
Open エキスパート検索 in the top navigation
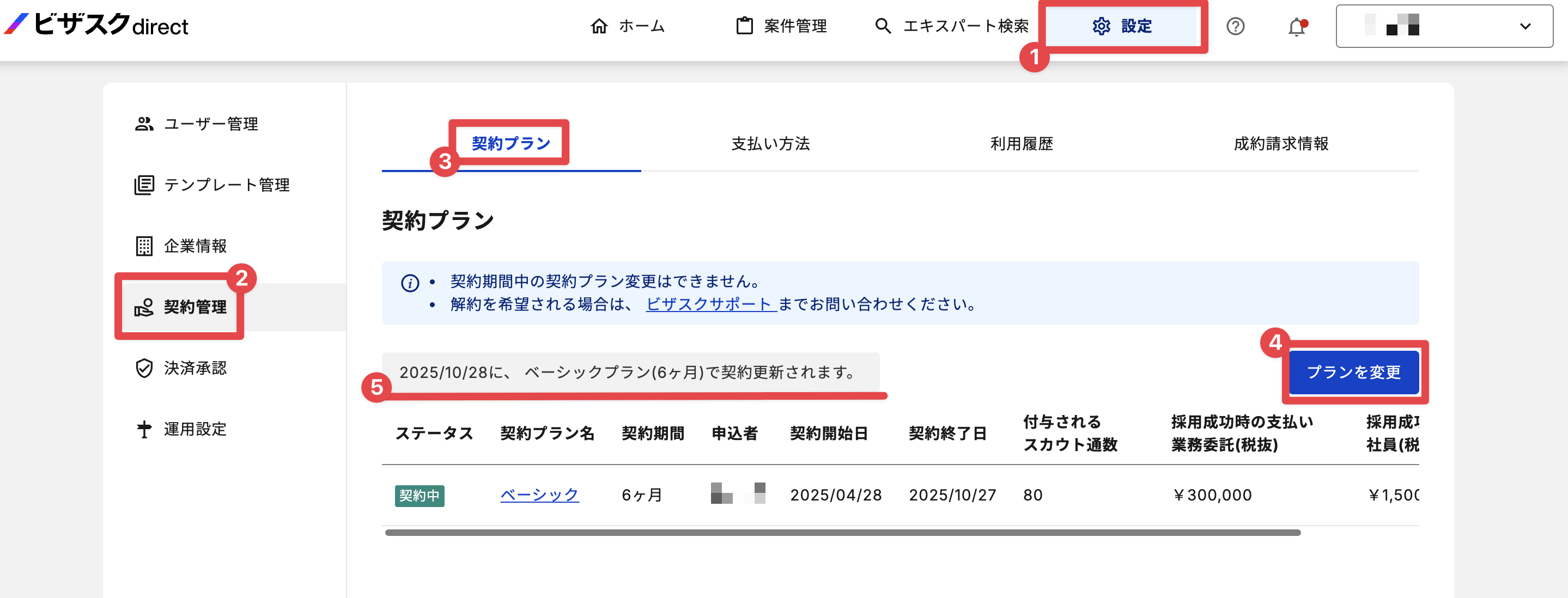point(951,26)
